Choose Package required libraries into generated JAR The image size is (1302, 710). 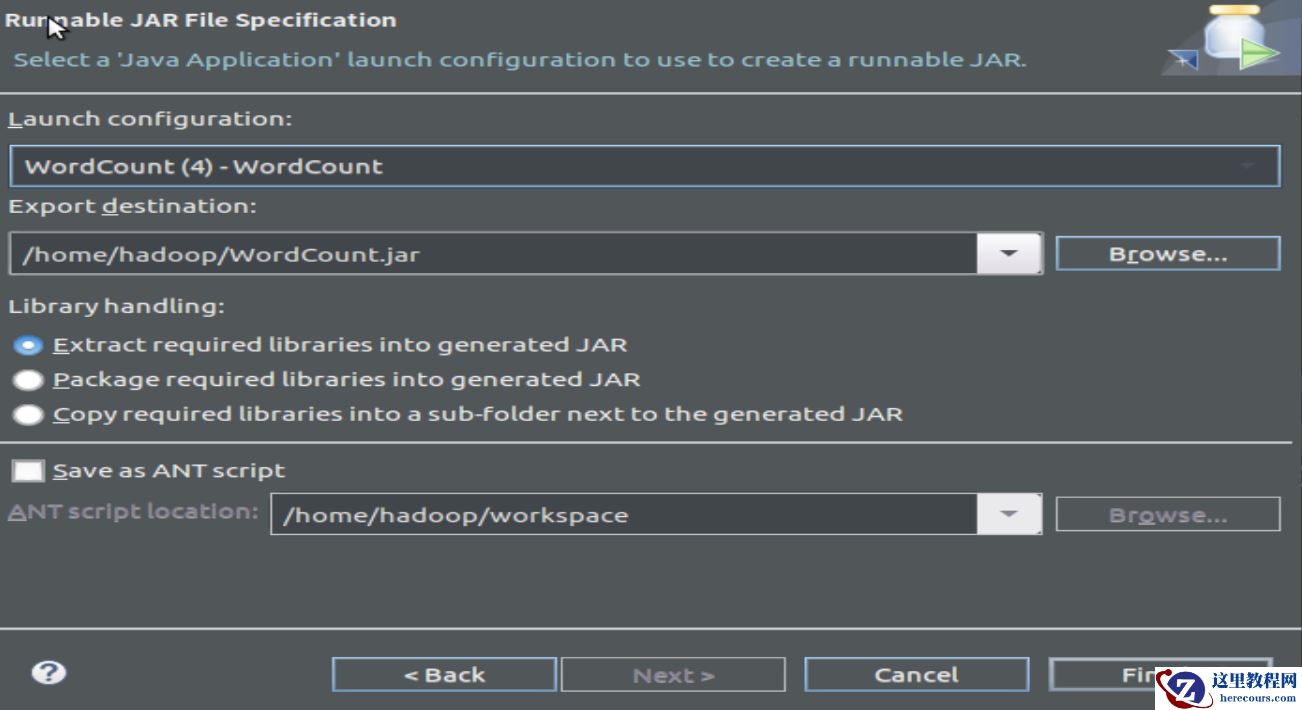coord(29,380)
